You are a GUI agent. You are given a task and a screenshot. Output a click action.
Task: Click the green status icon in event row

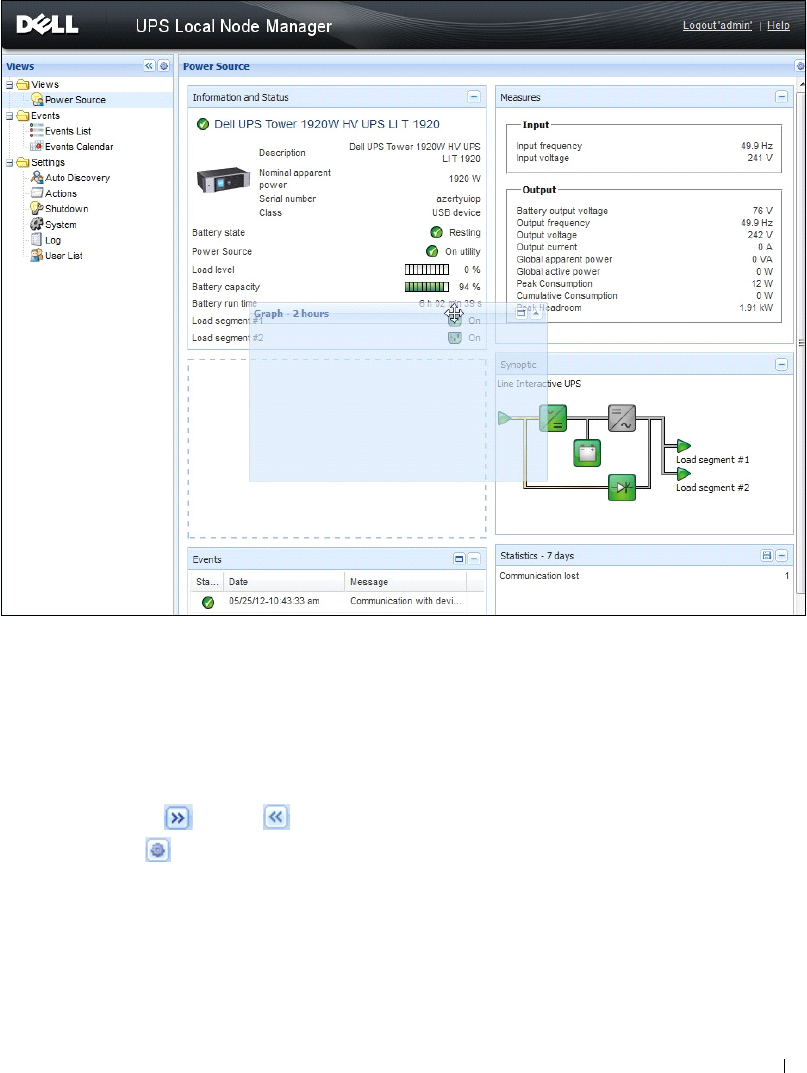(207, 602)
